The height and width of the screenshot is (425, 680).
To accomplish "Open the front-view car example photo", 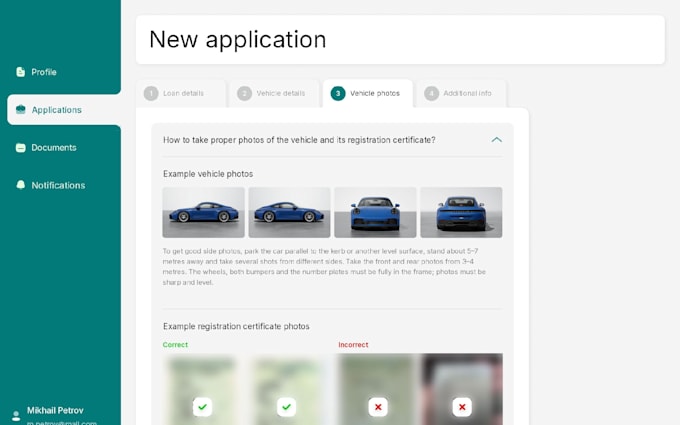I will [375, 212].
